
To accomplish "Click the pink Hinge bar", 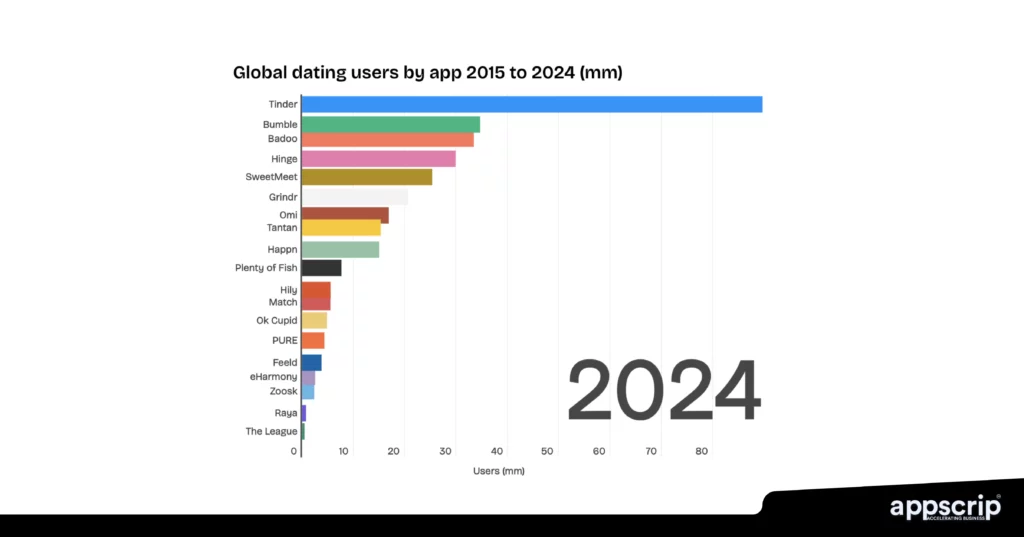I will (x=379, y=159).
